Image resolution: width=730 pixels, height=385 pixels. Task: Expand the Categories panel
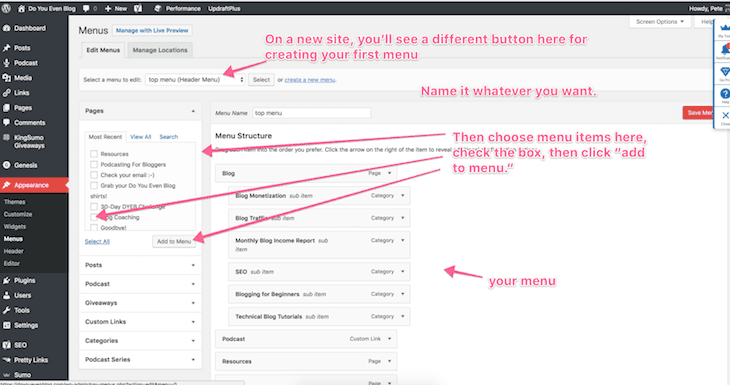(140, 341)
